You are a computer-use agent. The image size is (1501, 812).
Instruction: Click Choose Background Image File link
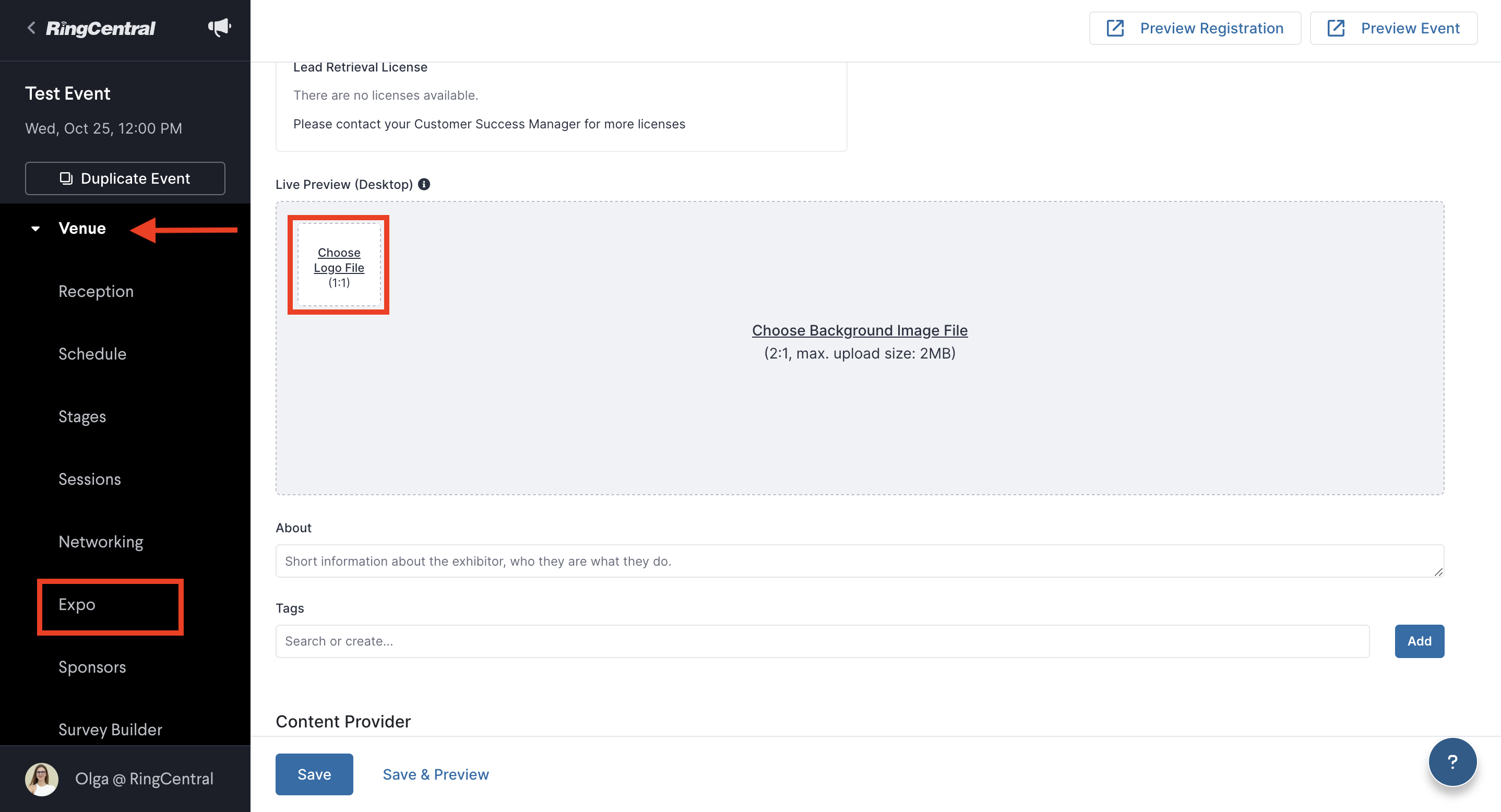tap(860, 330)
